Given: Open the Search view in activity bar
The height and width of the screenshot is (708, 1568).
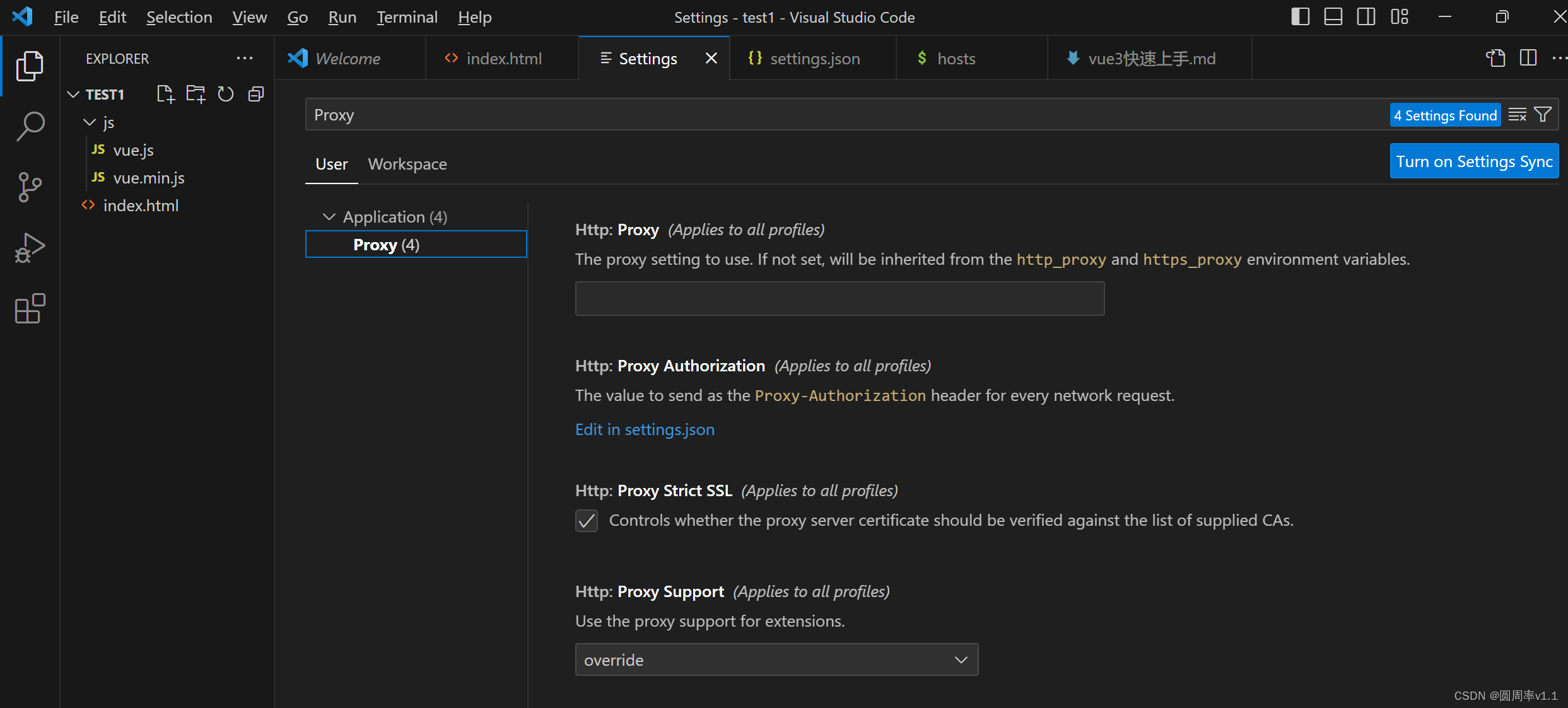Looking at the screenshot, I should tap(30, 125).
